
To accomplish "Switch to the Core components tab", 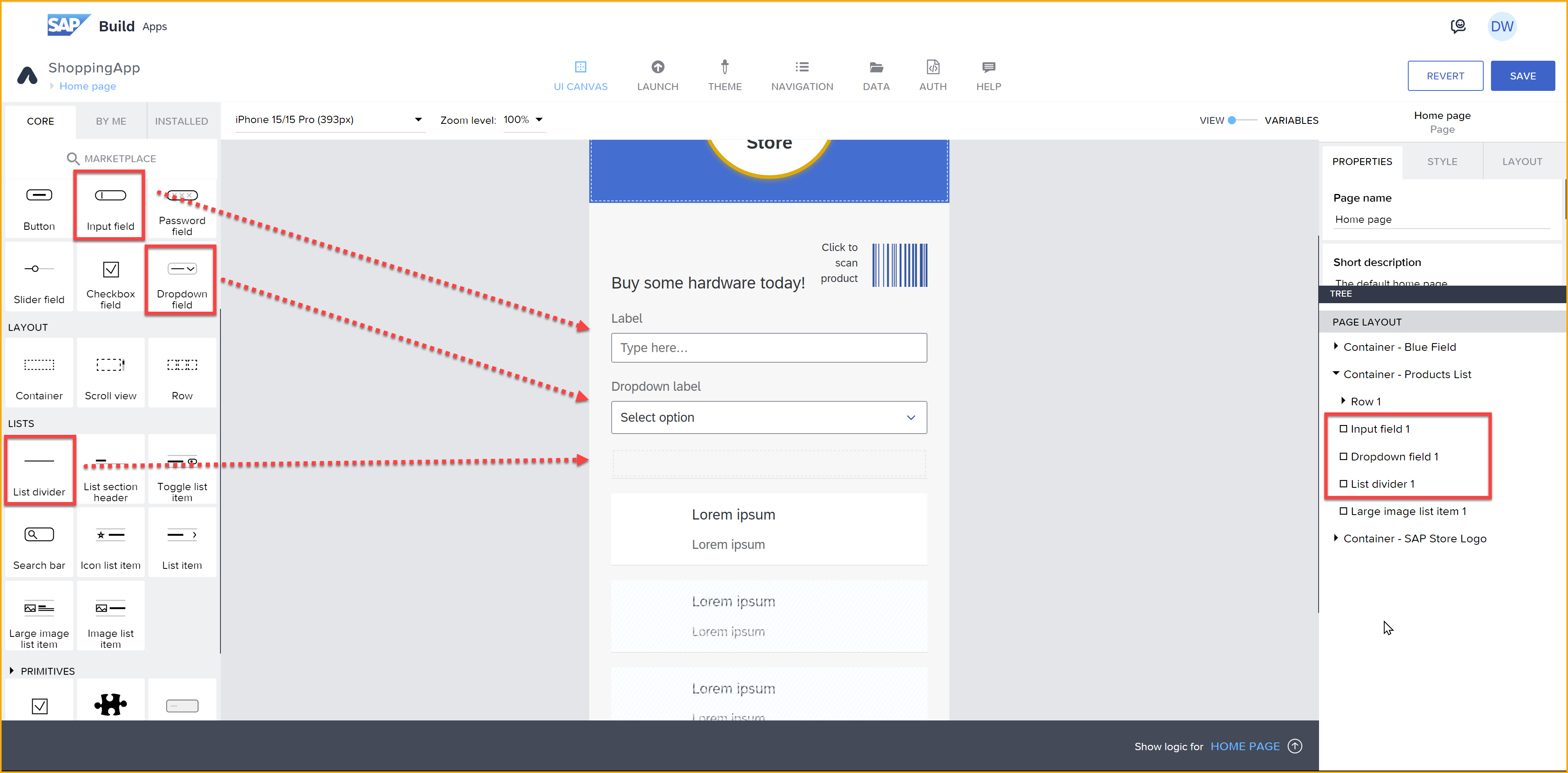I will (40, 121).
